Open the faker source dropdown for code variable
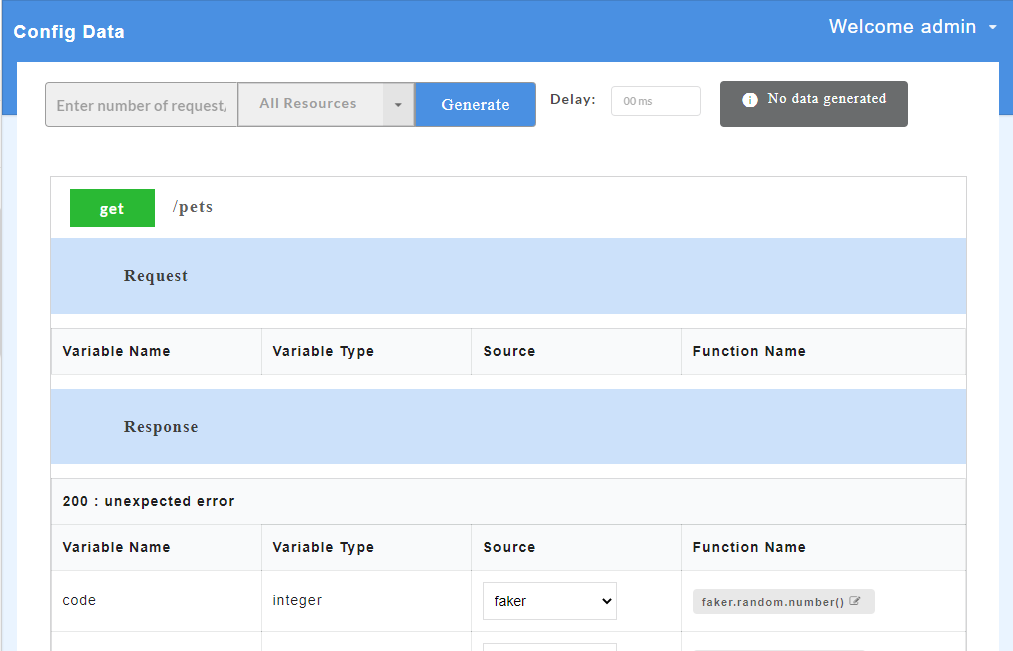Screen dimensions: 1013x651 click(x=549, y=600)
